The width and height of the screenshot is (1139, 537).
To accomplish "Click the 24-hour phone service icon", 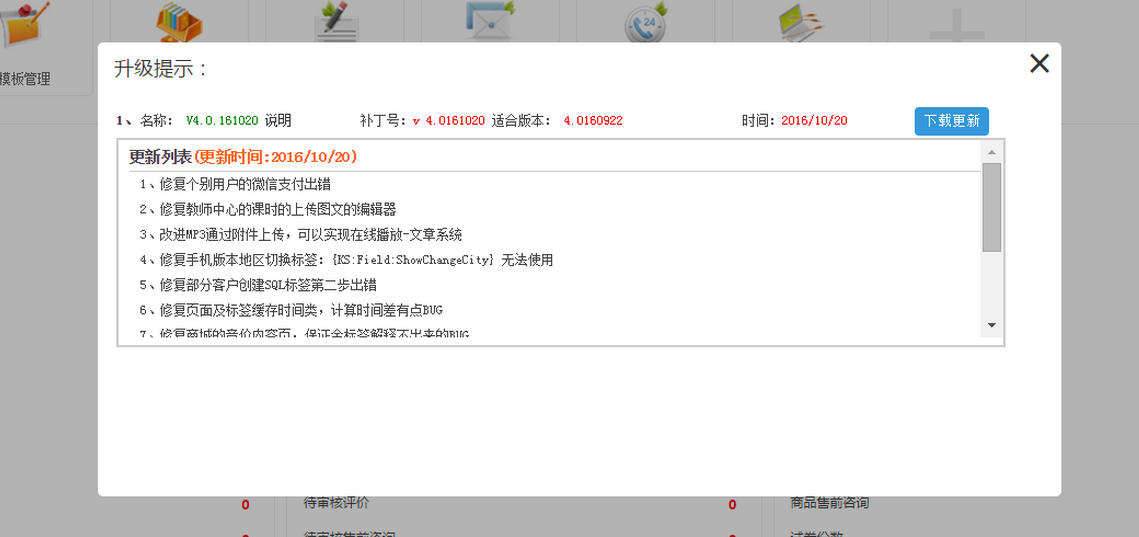I will point(646,24).
